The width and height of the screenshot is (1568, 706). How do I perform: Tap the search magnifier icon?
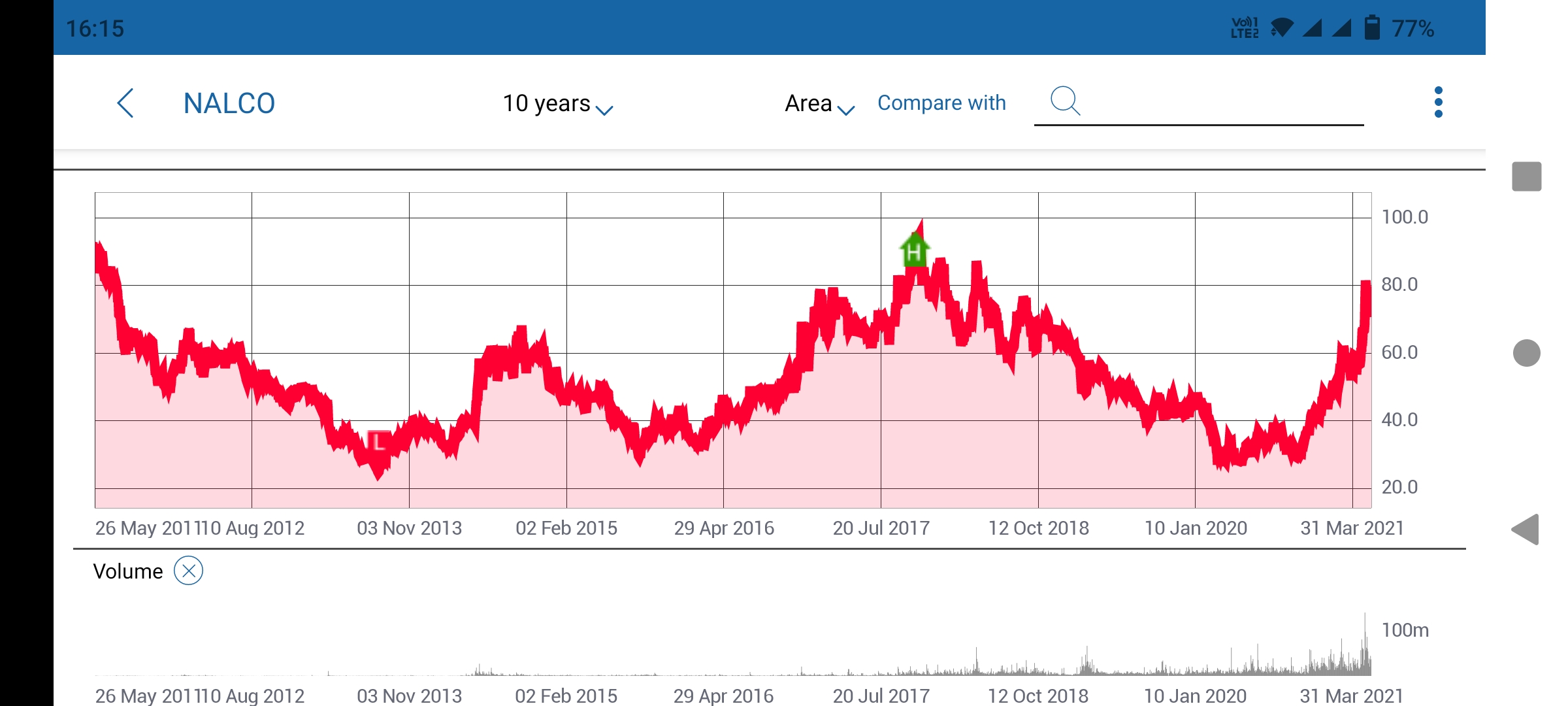[1064, 101]
